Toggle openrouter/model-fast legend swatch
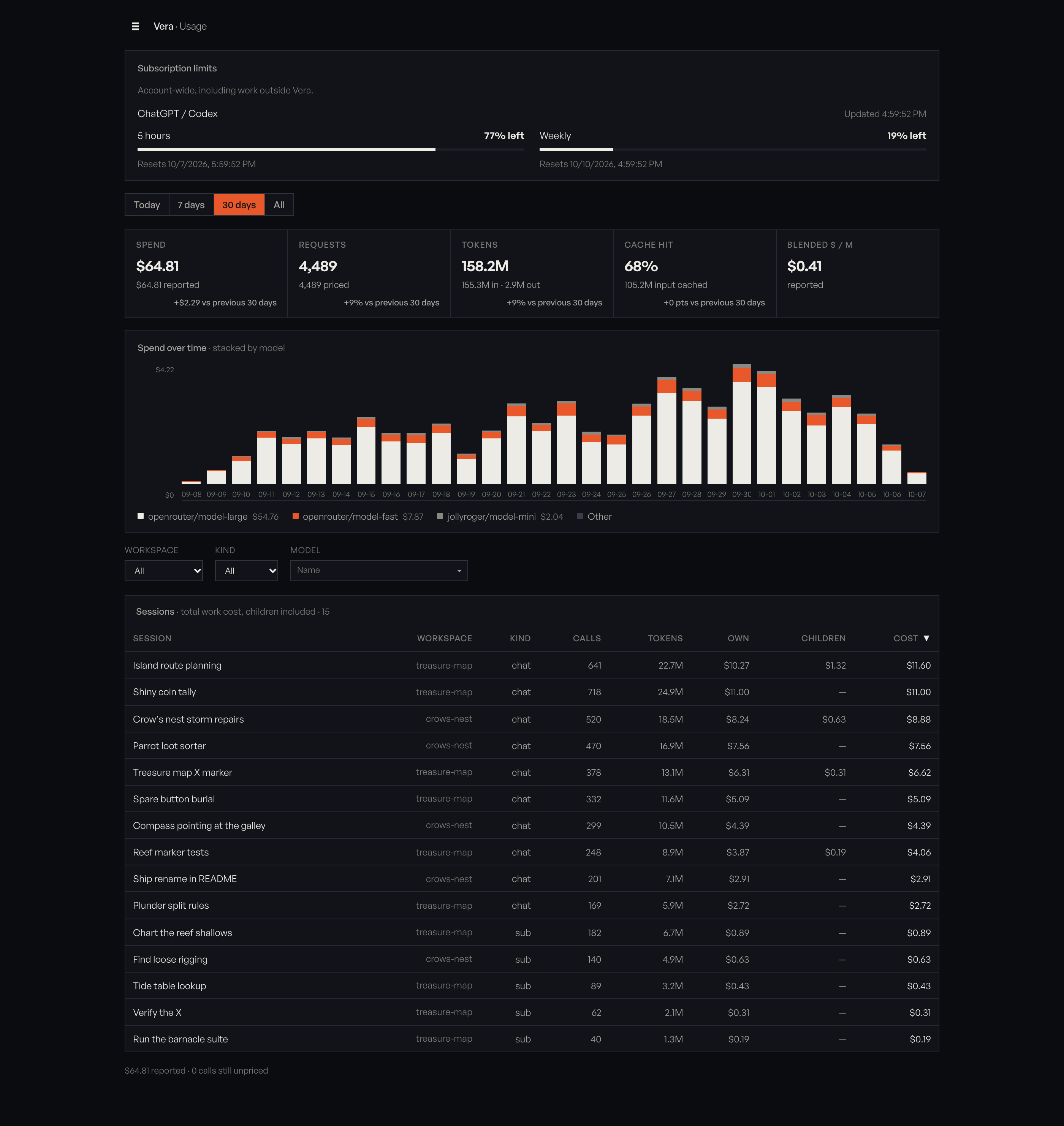 click(x=296, y=516)
